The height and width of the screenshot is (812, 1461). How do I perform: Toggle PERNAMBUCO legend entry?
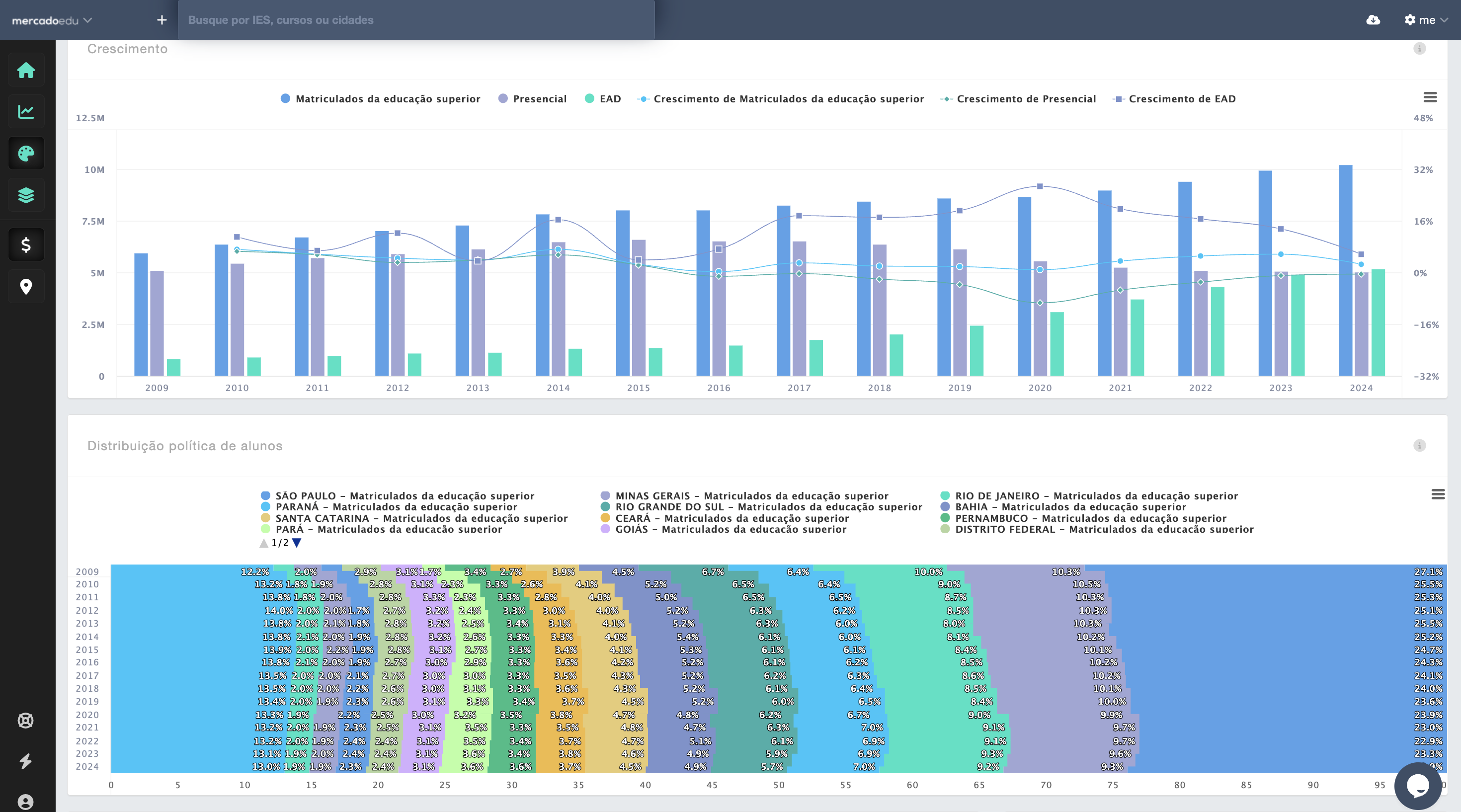pyautogui.click(x=1083, y=518)
